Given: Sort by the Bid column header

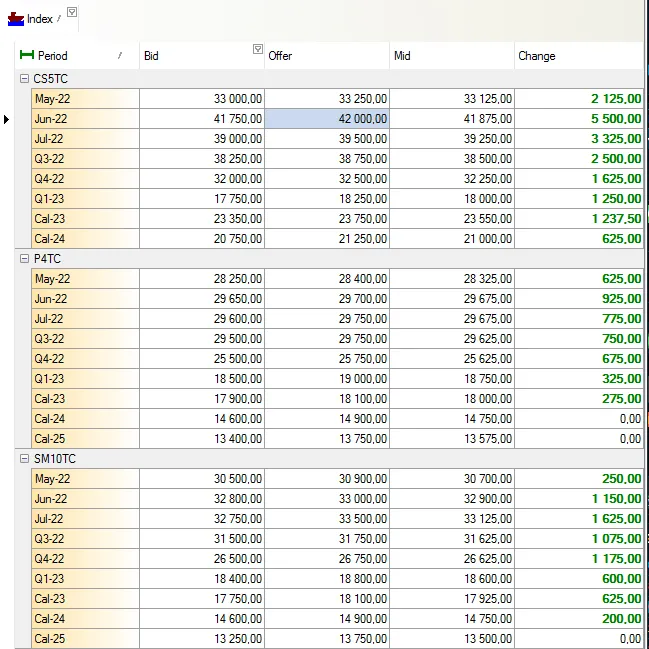Looking at the screenshot, I should [x=202, y=55].
